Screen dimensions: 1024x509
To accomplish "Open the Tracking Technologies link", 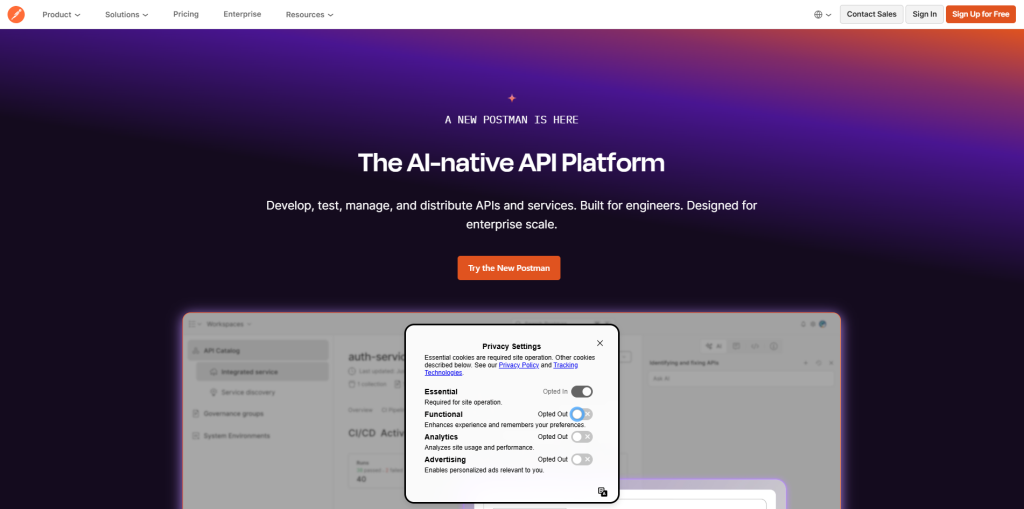I will [501, 369].
